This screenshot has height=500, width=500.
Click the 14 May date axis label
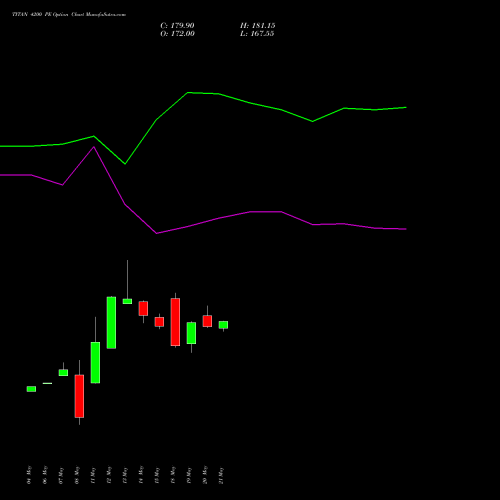(141, 475)
